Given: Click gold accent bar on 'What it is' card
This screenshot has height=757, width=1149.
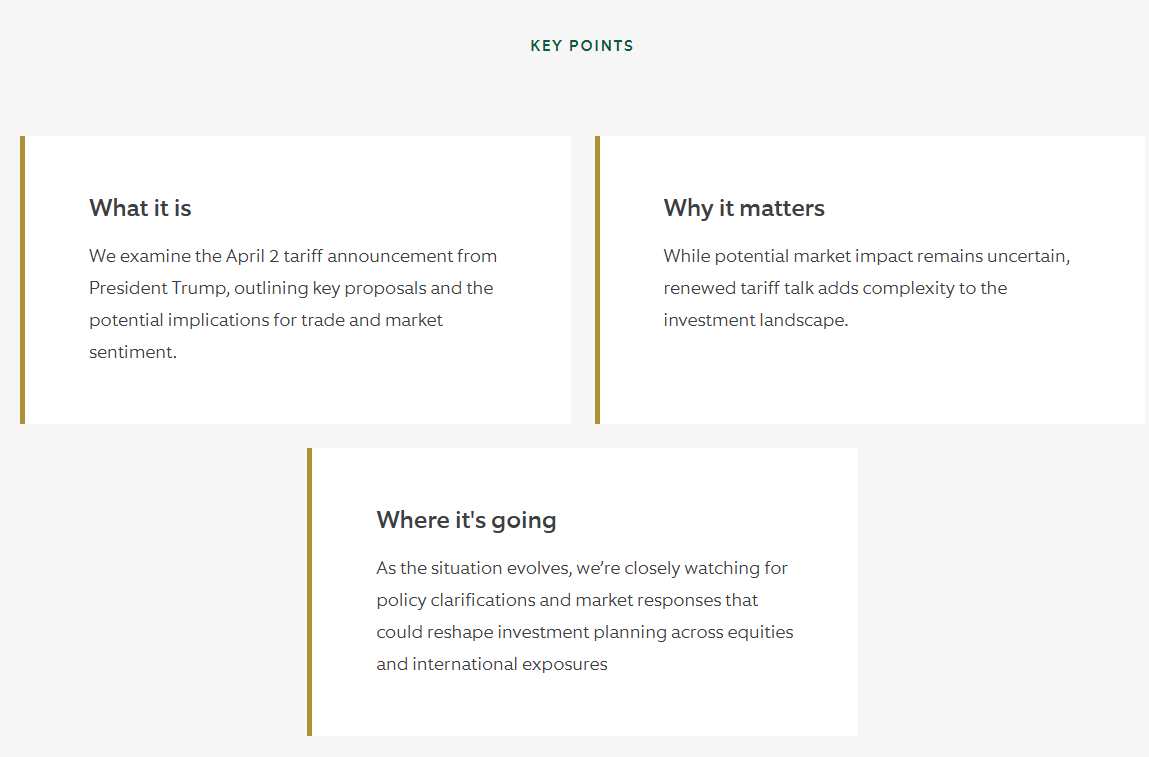Looking at the screenshot, I should 23,280.
